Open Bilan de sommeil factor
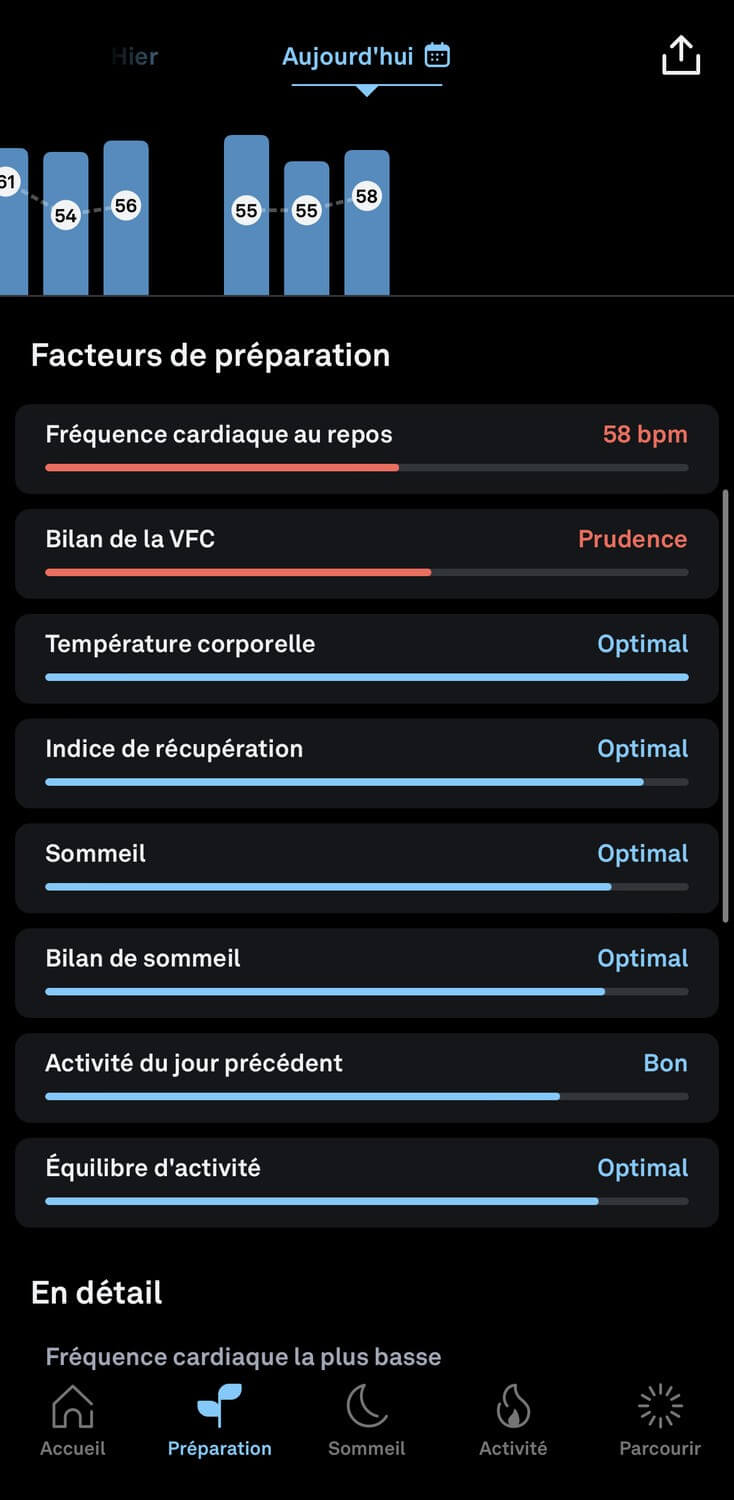Image resolution: width=734 pixels, height=1500 pixels. (367, 973)
